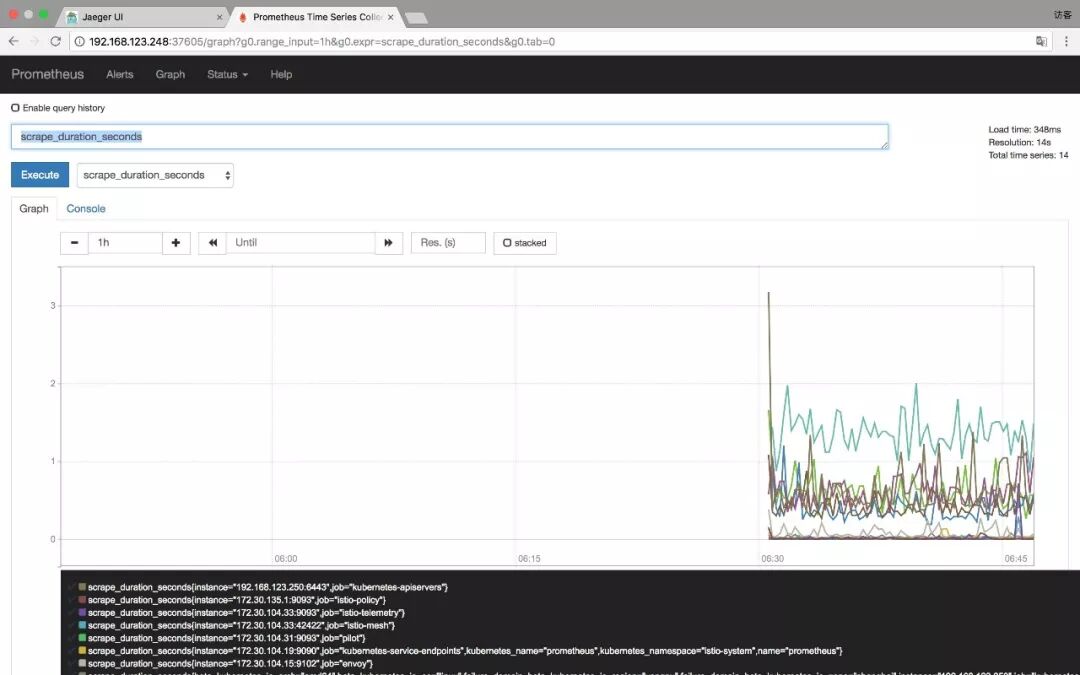Click the pilot series color swatch
1080x675 pixels.
coord(82,638)
